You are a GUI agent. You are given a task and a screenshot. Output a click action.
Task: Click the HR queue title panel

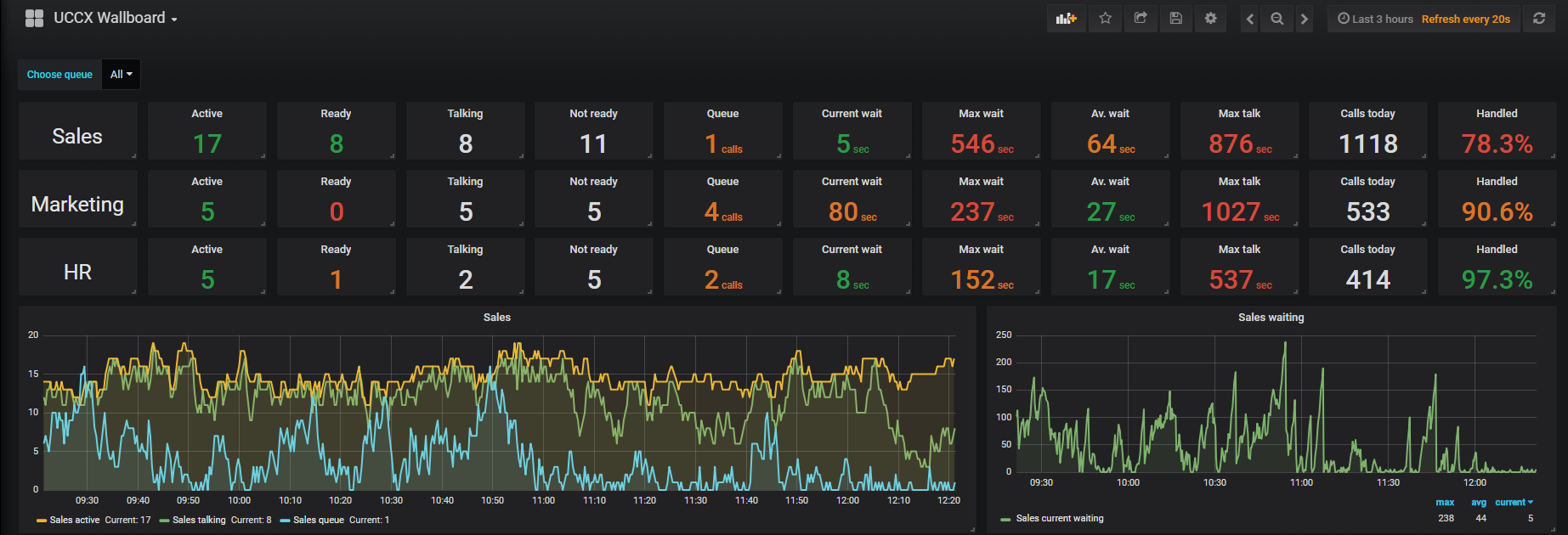tap(77, 272)
